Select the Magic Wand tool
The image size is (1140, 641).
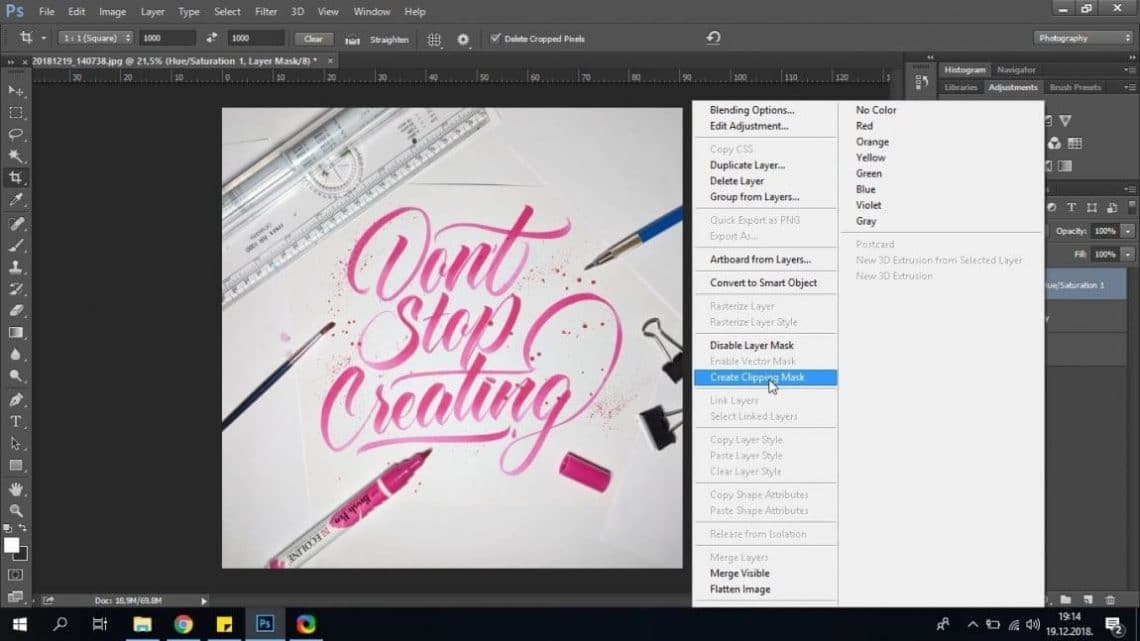click(x=16, y=156)
